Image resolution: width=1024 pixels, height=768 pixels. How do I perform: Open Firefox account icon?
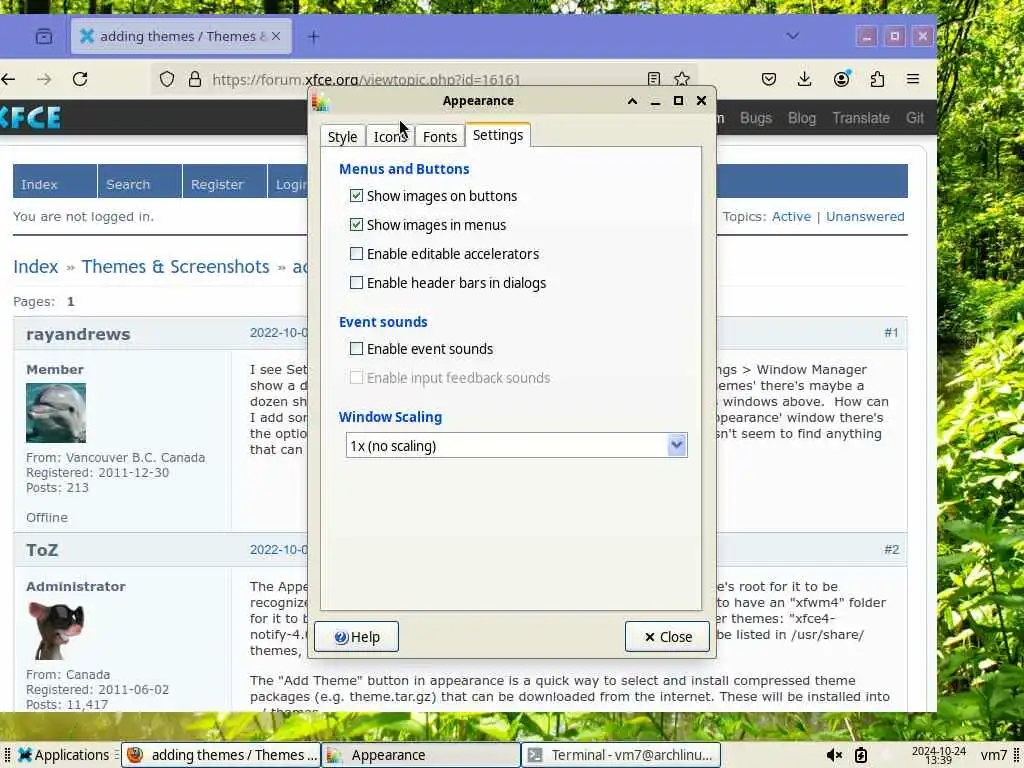[x=842, y=78]
